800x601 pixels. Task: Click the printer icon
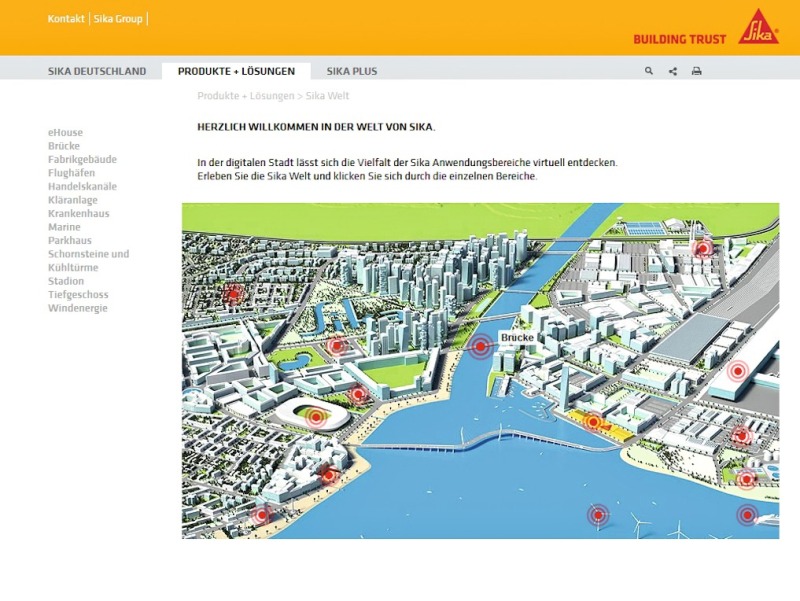[x=696, y=71]
